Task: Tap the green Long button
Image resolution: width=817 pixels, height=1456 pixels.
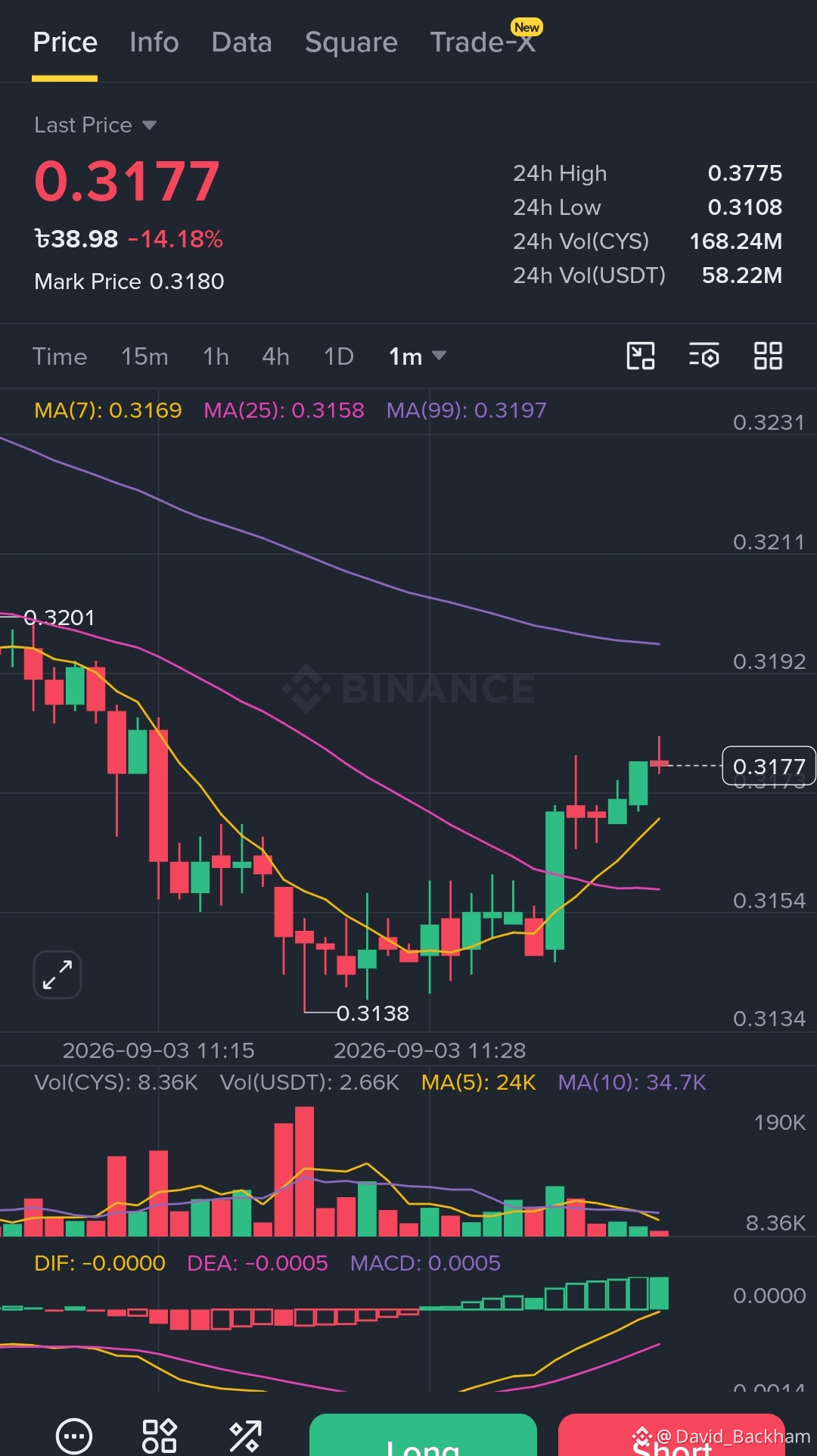Action: tap(423, 1435)
